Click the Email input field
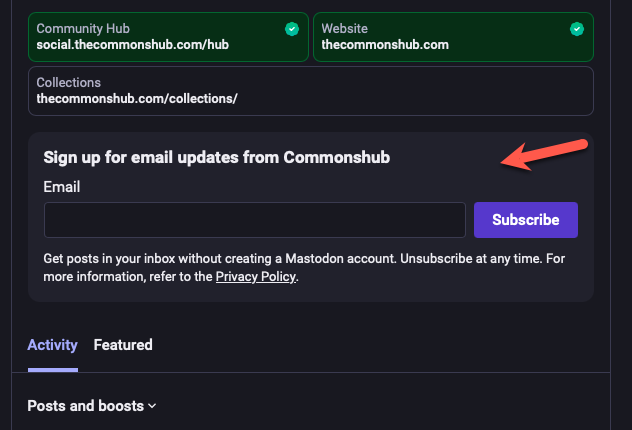Viewport: 632px width, 430px height. [255, 220]
